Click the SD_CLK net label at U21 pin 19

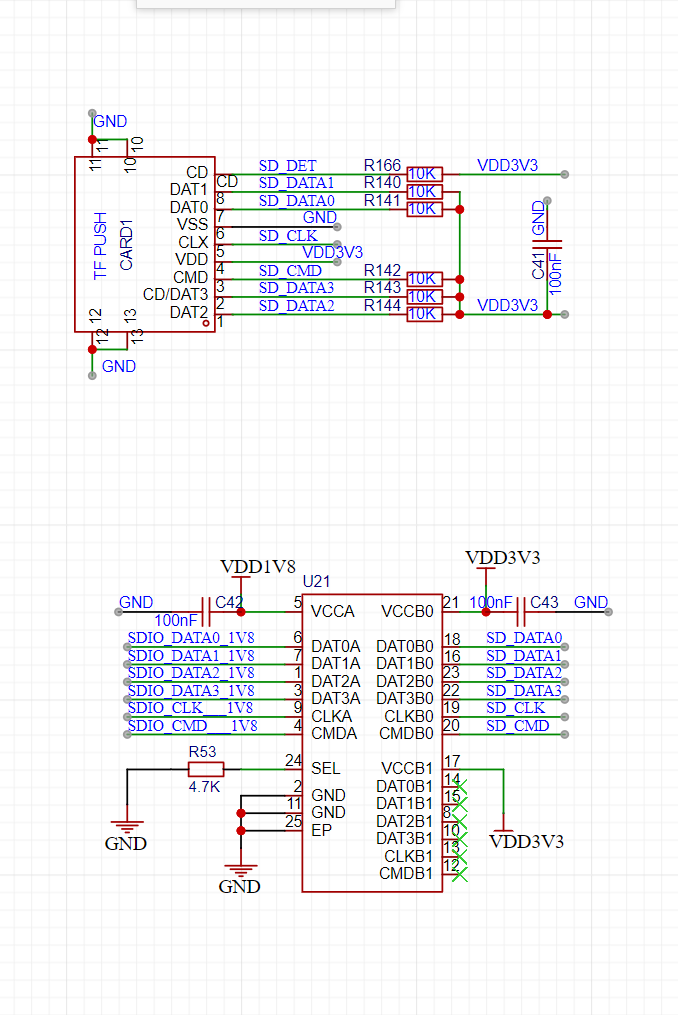click(515, 708)
